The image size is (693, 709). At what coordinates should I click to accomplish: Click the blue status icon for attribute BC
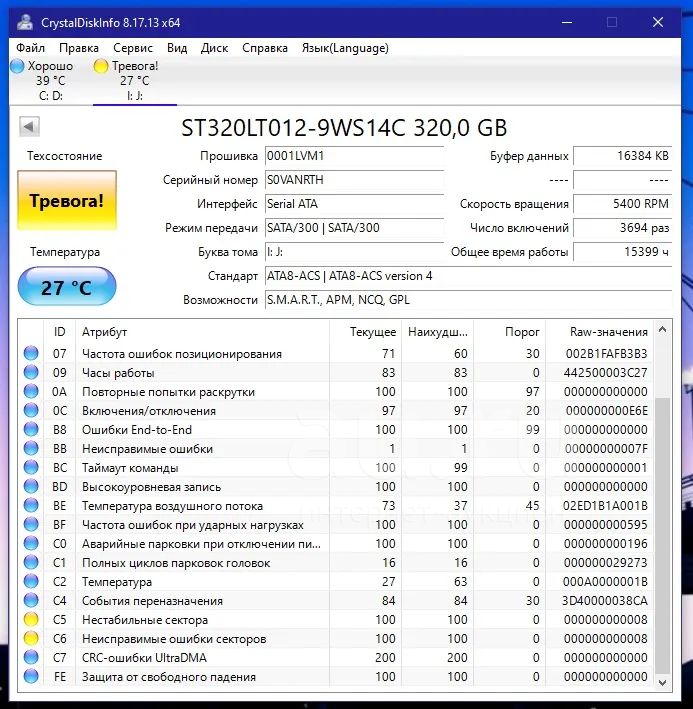click(31, 467)
